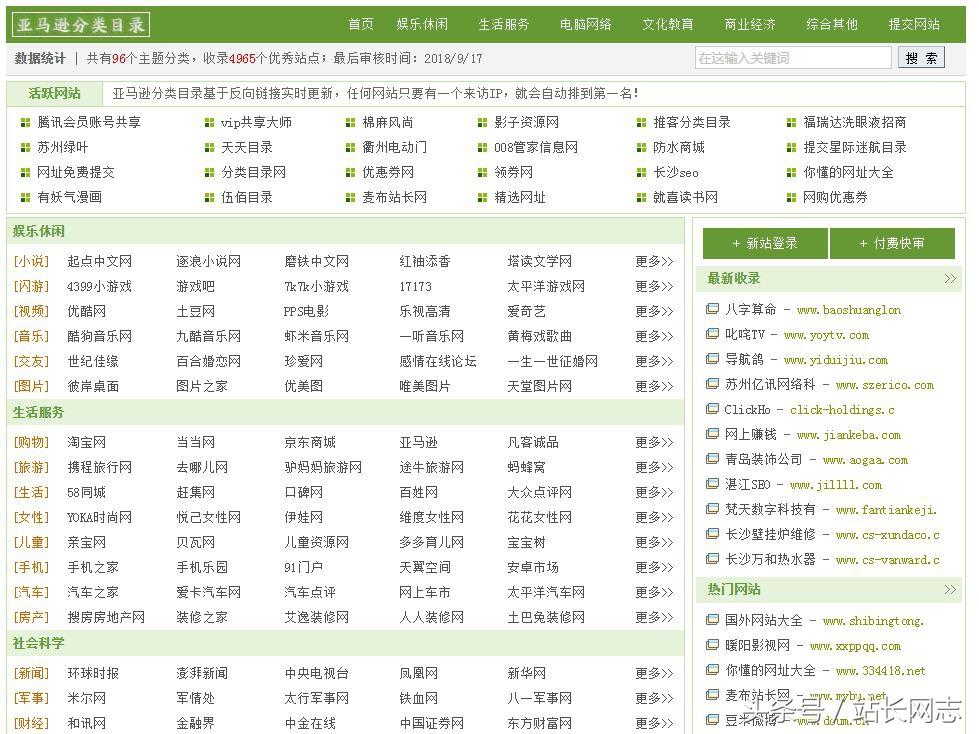Click the page icon next to ClickHo
The image size is (979, 734).
(x=712, y=409)
